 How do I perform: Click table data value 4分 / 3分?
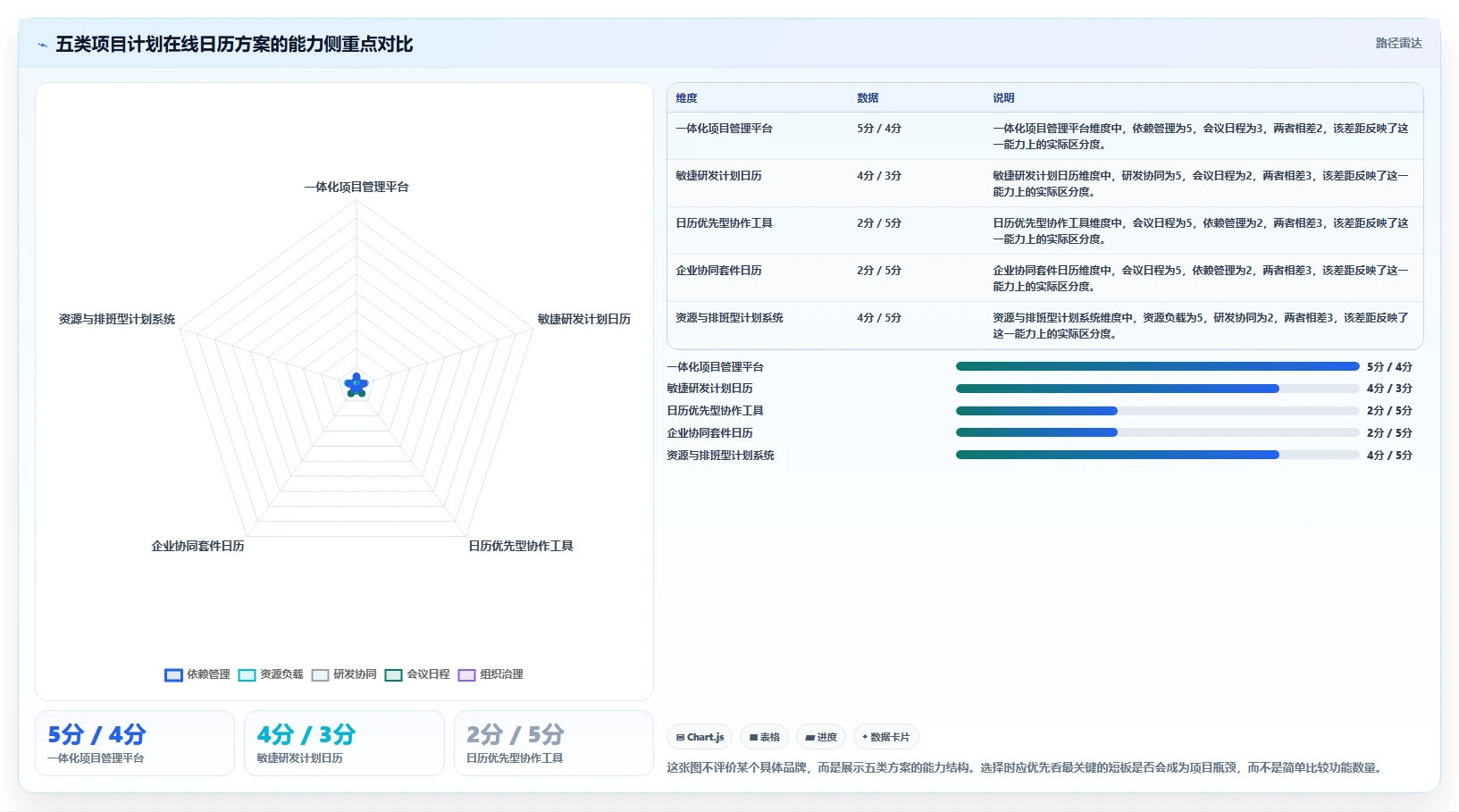(879, 176)
